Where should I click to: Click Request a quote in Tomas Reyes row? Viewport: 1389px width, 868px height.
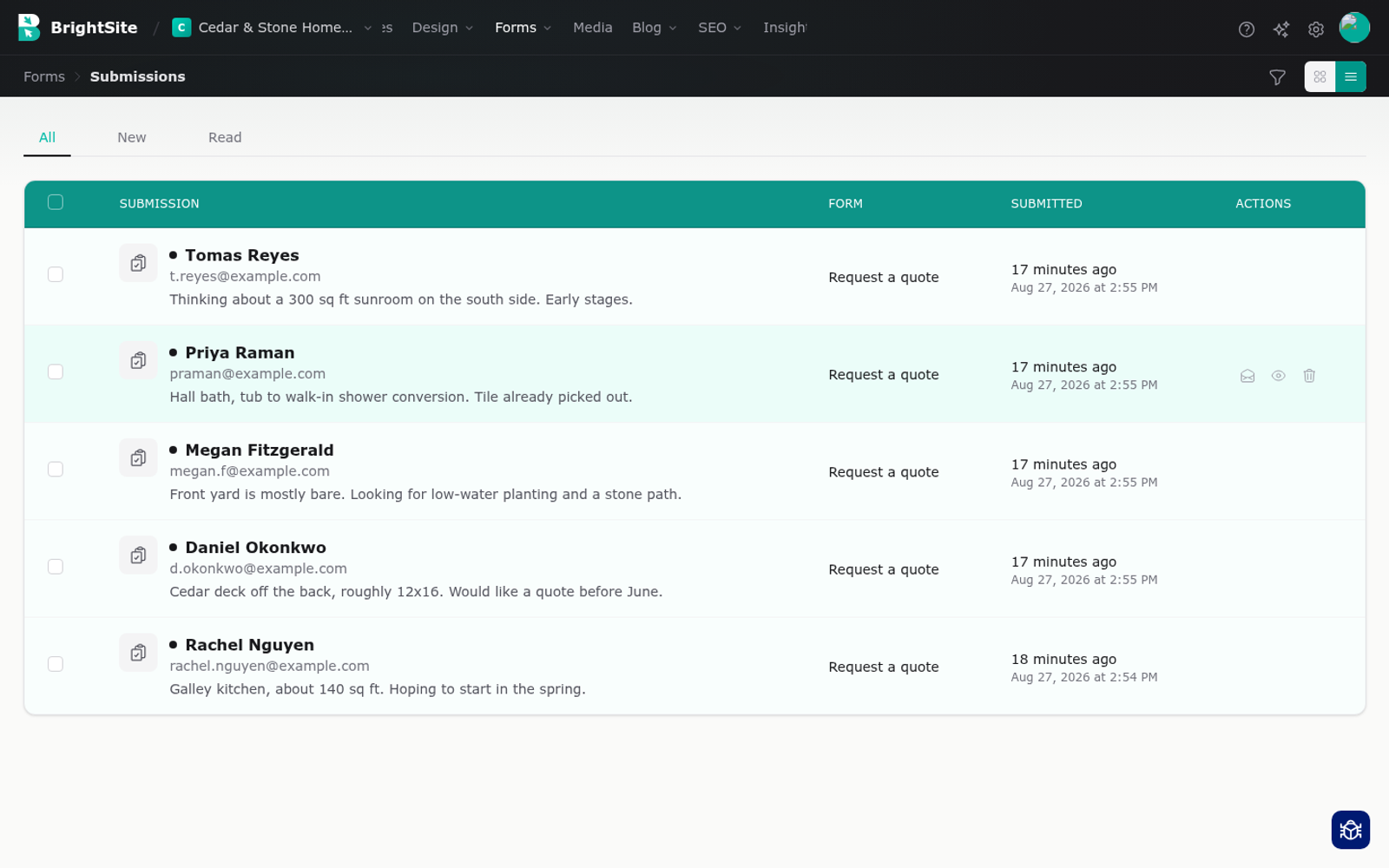884,277
